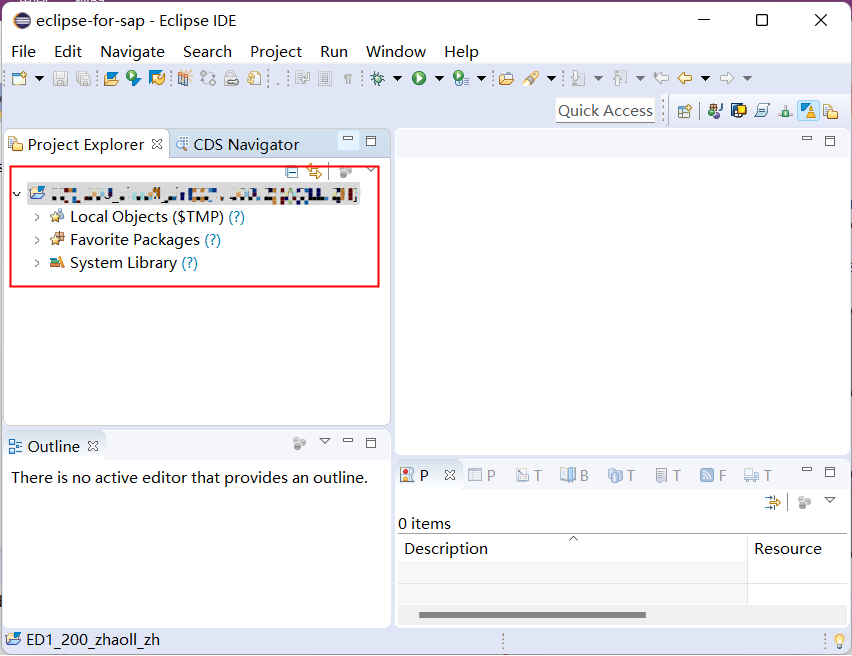852x656 pixels.
Task: Open the Outline View Menu triangle
Action: pyautogui.click(x=325, y=441)
